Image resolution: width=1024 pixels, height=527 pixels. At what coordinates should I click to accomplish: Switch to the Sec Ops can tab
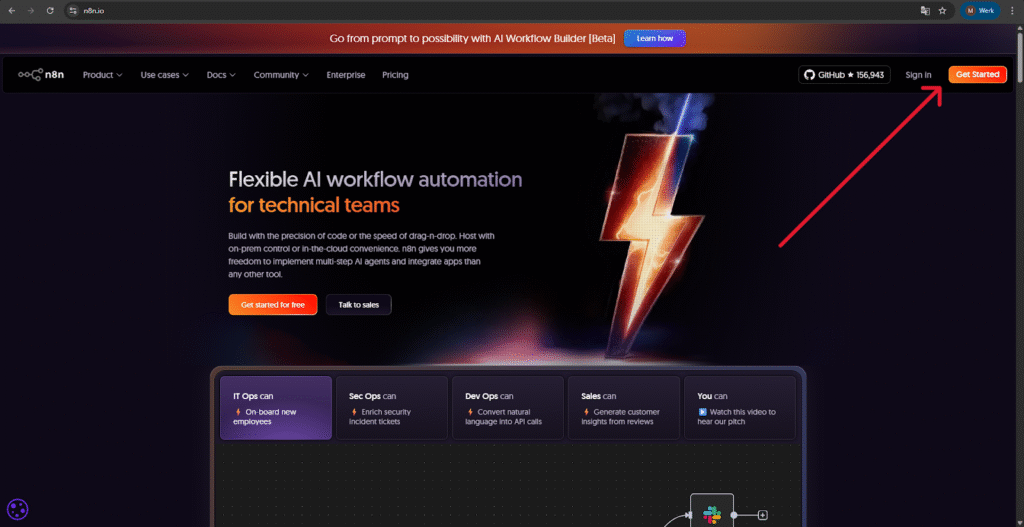pos(391,408)
